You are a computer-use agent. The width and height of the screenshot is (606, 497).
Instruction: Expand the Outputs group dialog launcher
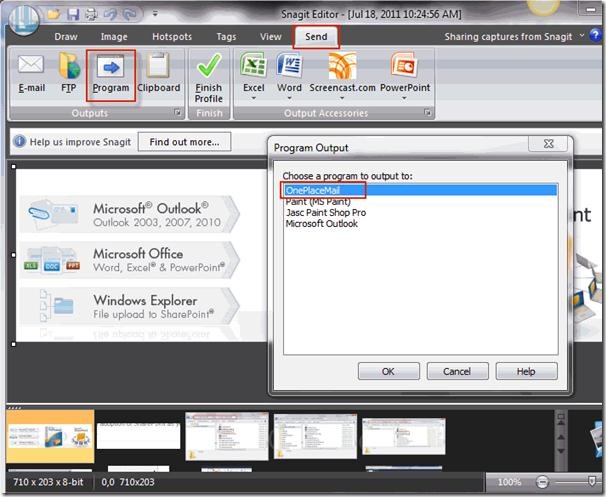177,114
